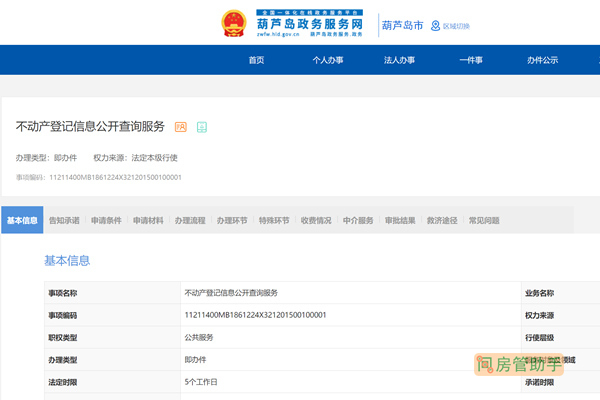
Task: Click the 事项编码 row label
Action: click(x=63, y=315)
